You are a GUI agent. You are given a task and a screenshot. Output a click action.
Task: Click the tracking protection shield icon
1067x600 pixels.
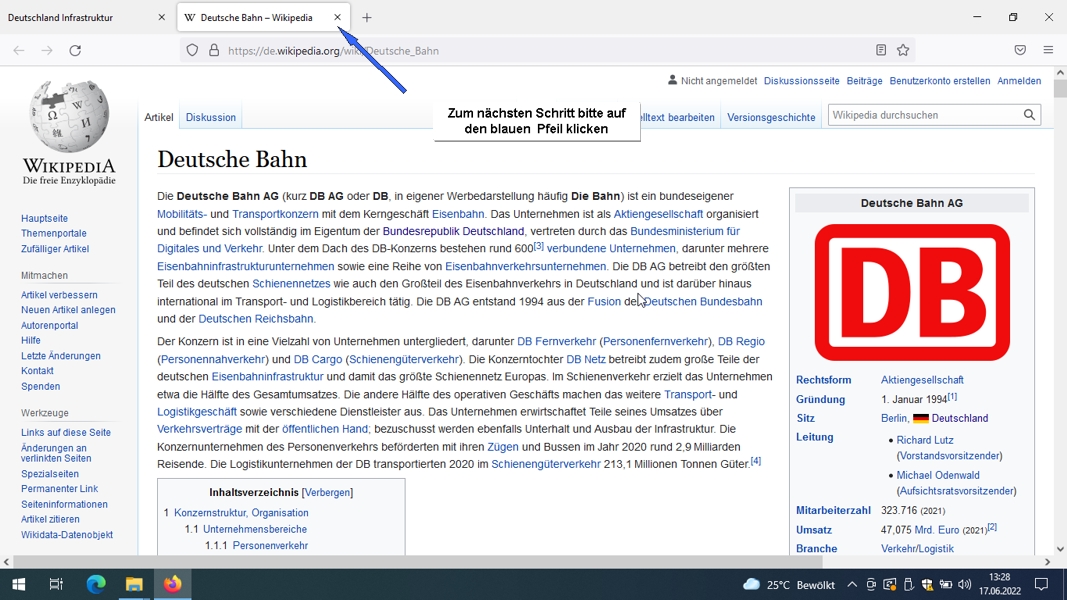(192, 50)
